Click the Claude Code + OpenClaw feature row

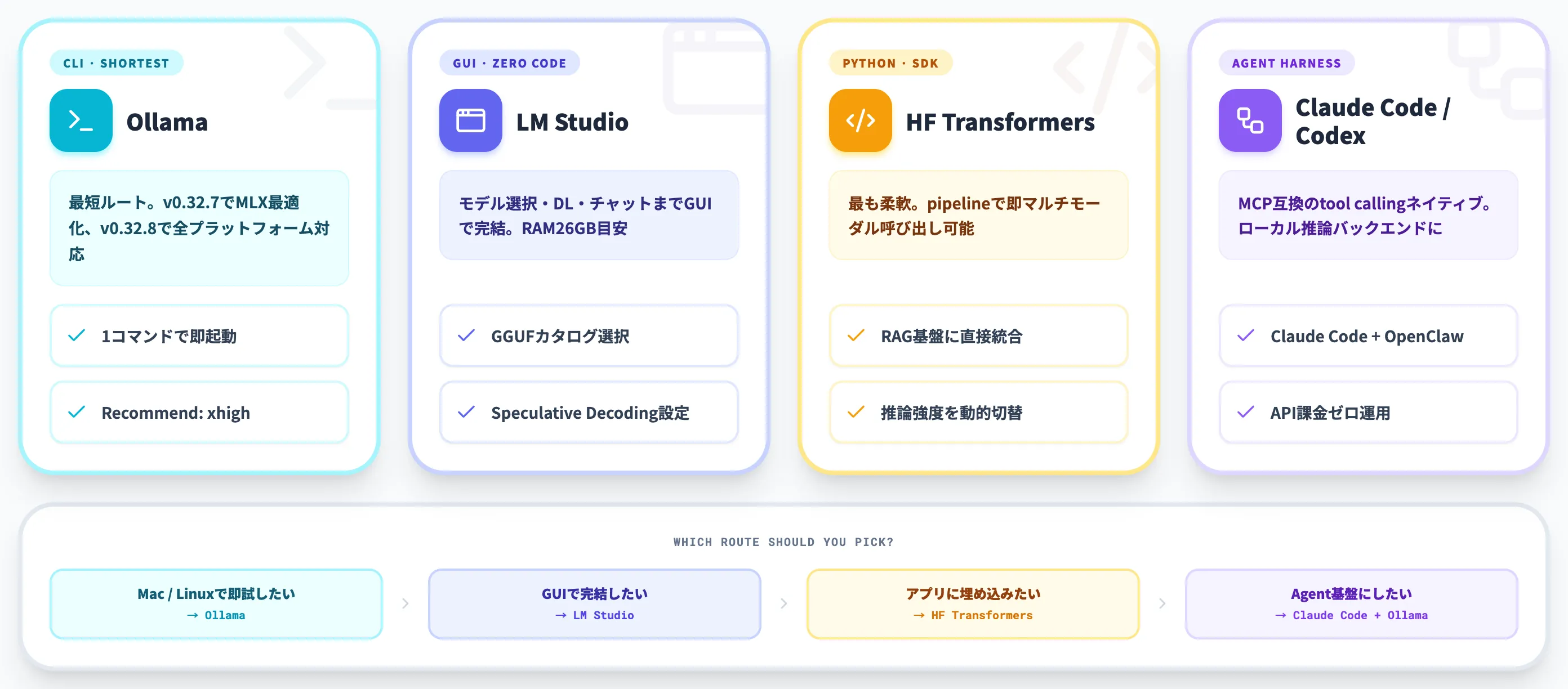click(1367, 335)
